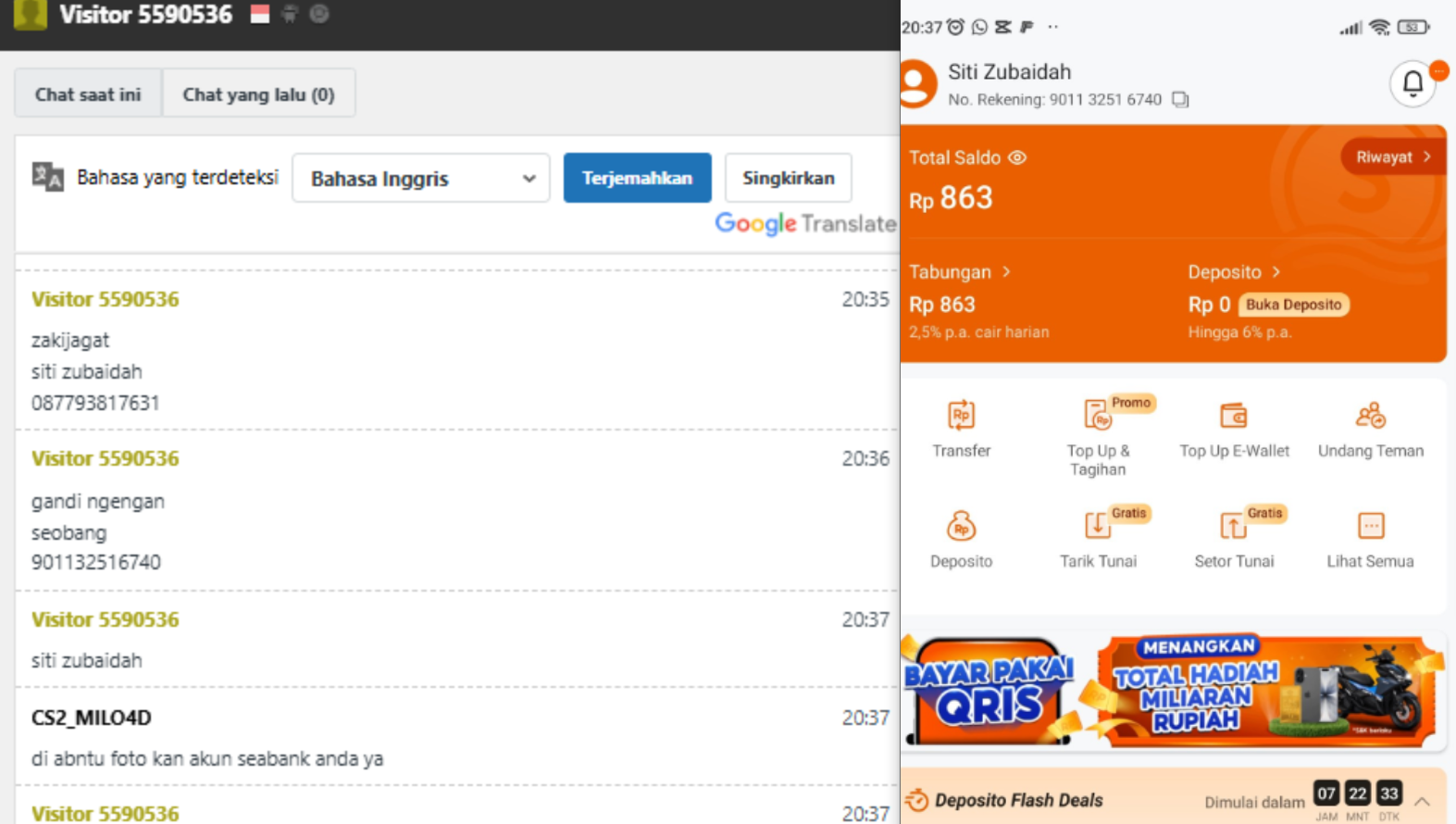Open the Bayar Pakai QRIS banner
1456x824 pixels.
[989, 692]
